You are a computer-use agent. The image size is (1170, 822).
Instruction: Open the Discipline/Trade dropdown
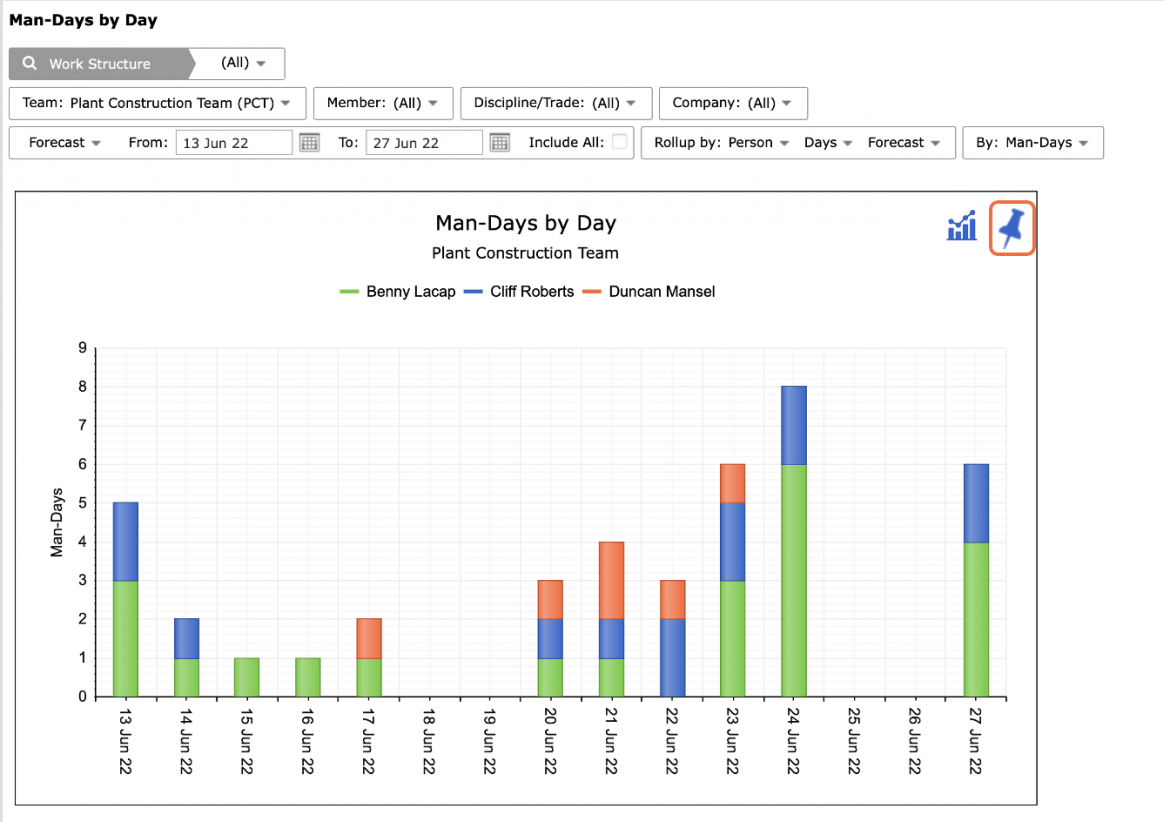coord(556,103)
